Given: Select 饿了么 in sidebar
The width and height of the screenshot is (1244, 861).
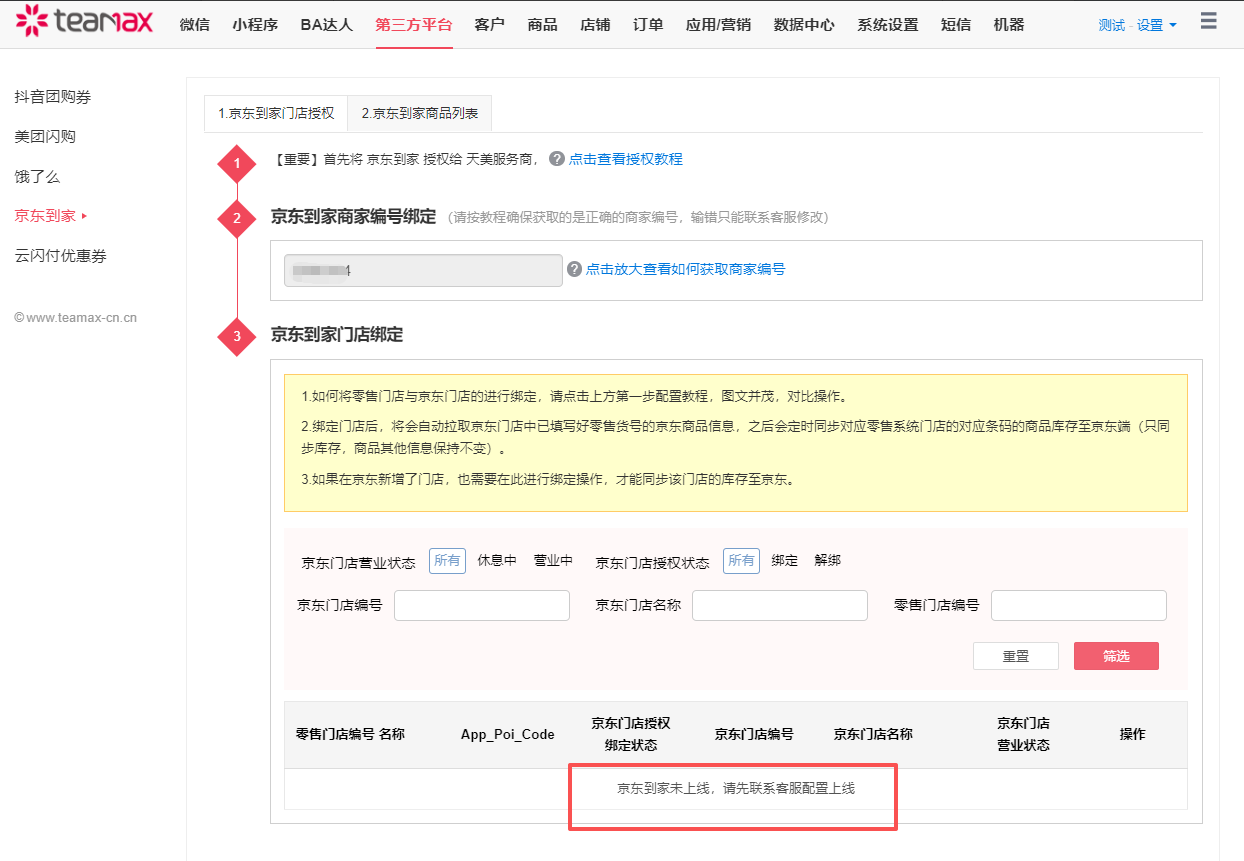Looking at the screenshot, I should click(x=37, y=177).
